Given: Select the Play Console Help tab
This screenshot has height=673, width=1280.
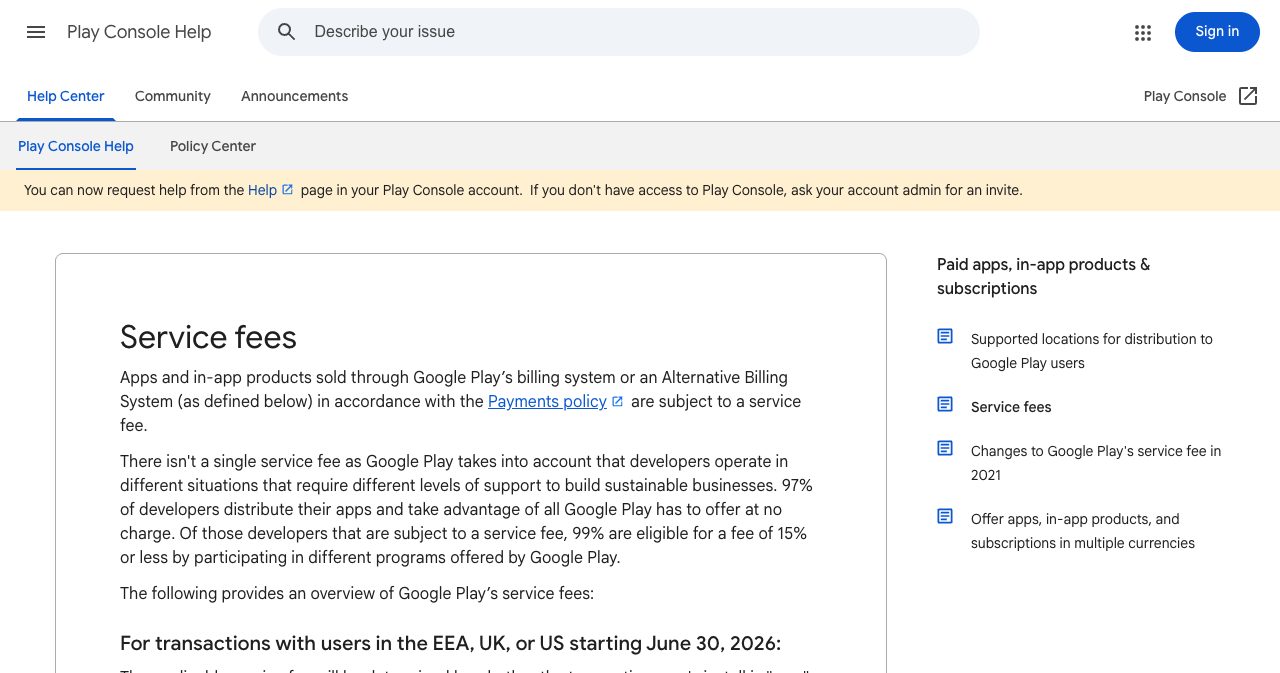Looking at the screenshot, I should [76, 147].
